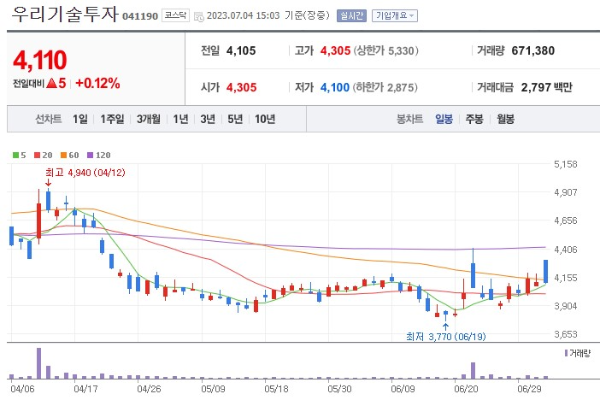Click the 06/29 date axis label

tap(529, 389)
